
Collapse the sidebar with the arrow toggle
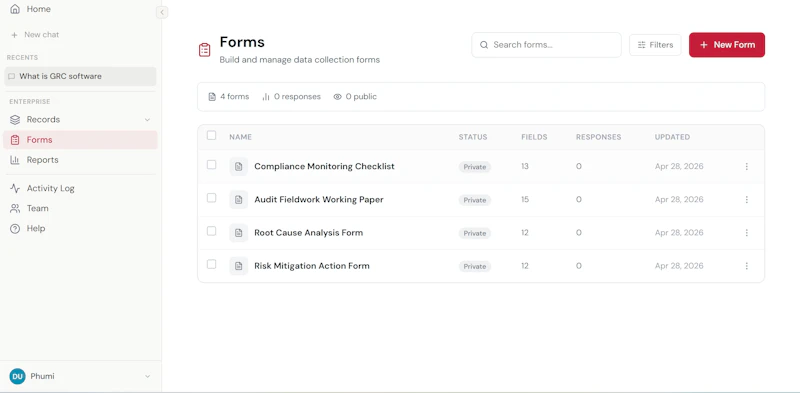[162, 12]
